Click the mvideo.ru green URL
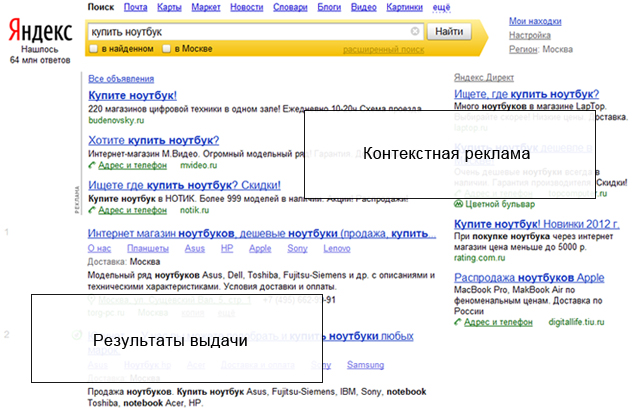Viewport: 635px width, 410px height. 198,165
